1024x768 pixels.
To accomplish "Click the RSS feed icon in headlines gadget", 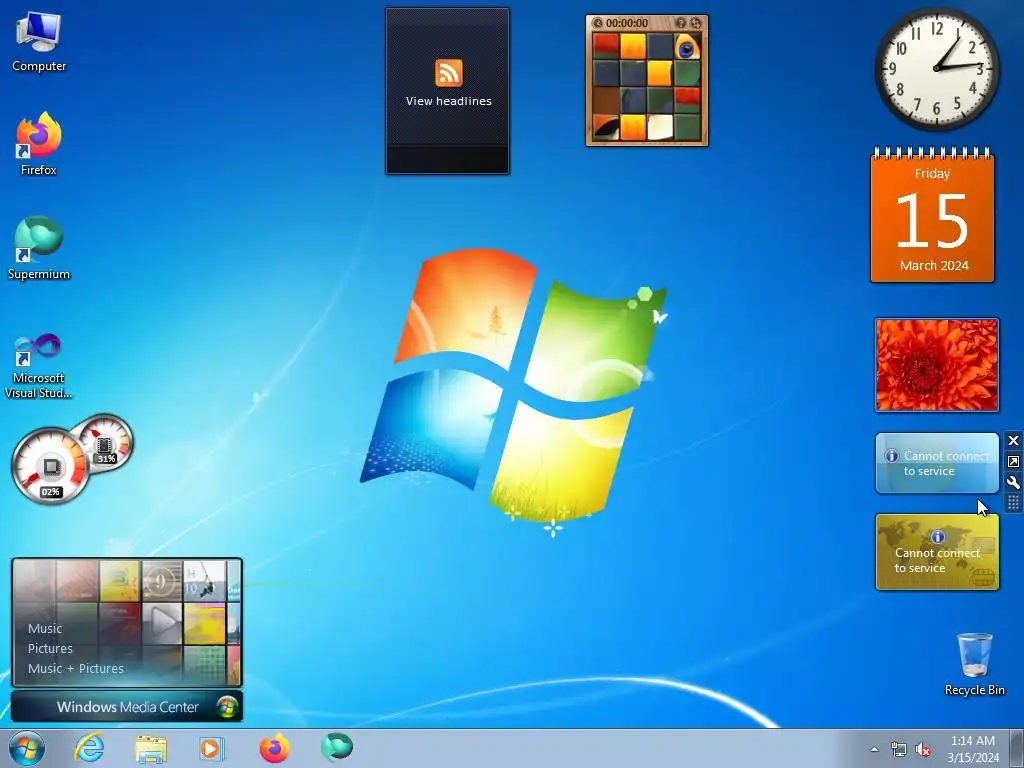I will tap(449, 72).
